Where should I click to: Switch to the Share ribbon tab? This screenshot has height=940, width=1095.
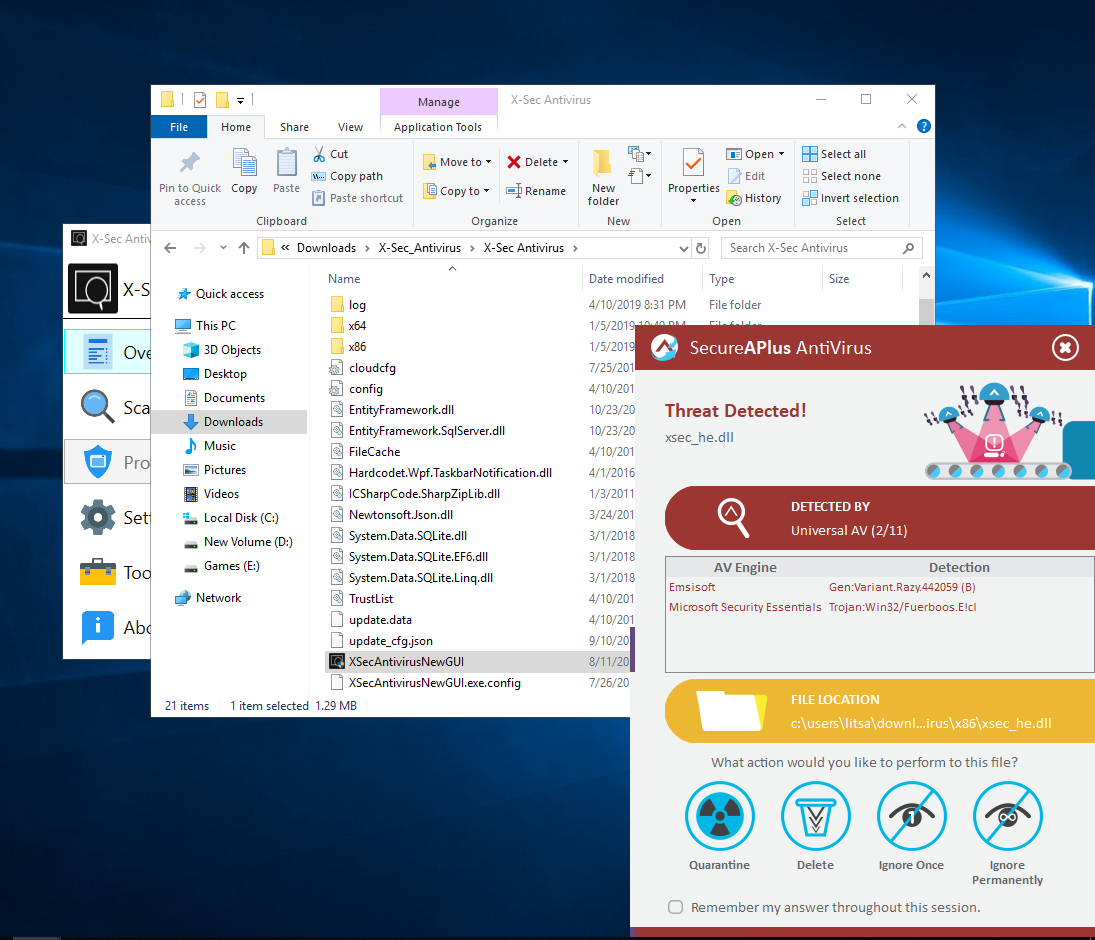point(294,127)
